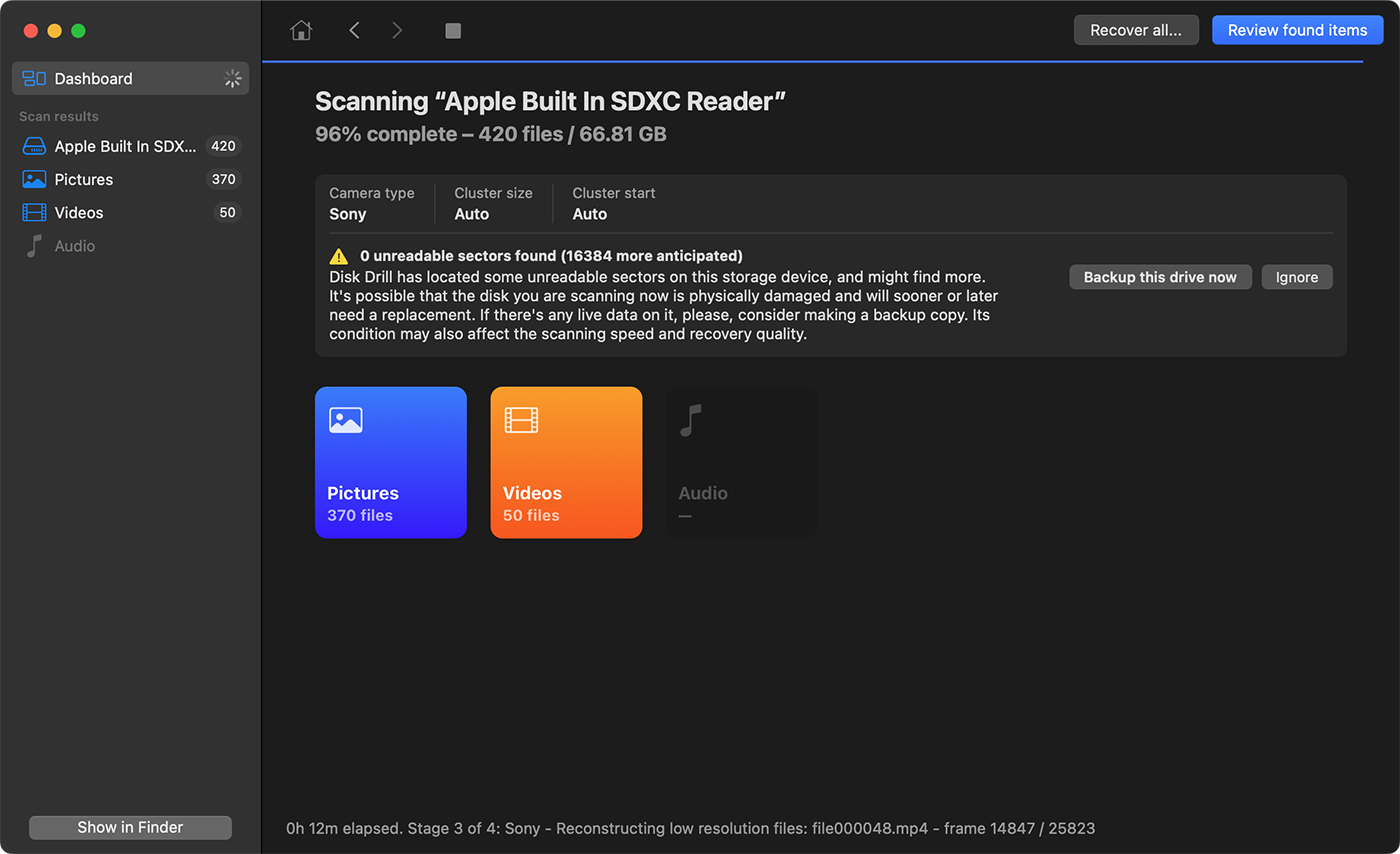Navigate forward with the right arrow
Image resolution: width=1400 pixels, height=854 pixels.
(397, 30)
